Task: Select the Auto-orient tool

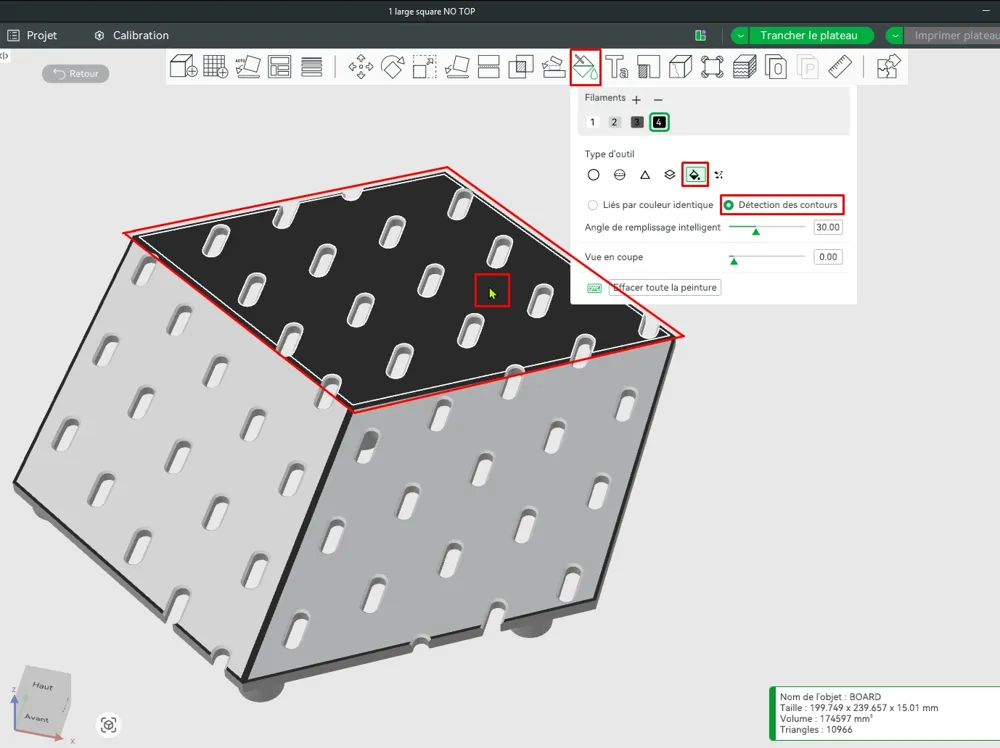Action: (247, 66)
